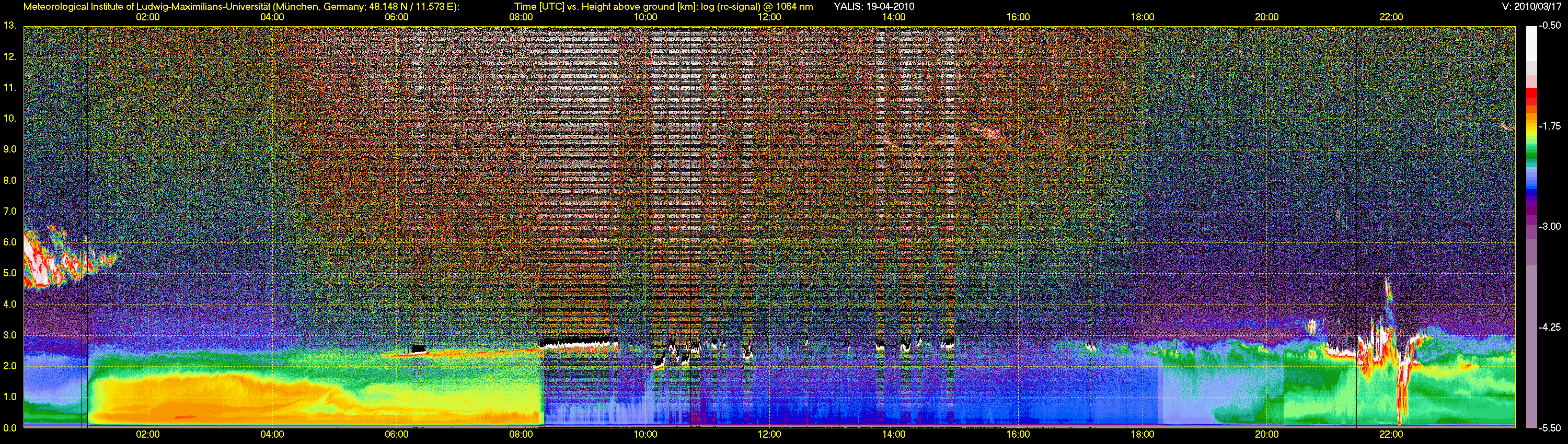Select the -4.25 color scale value
The width and height of the screenshot is (1568, 444).
1549,327
